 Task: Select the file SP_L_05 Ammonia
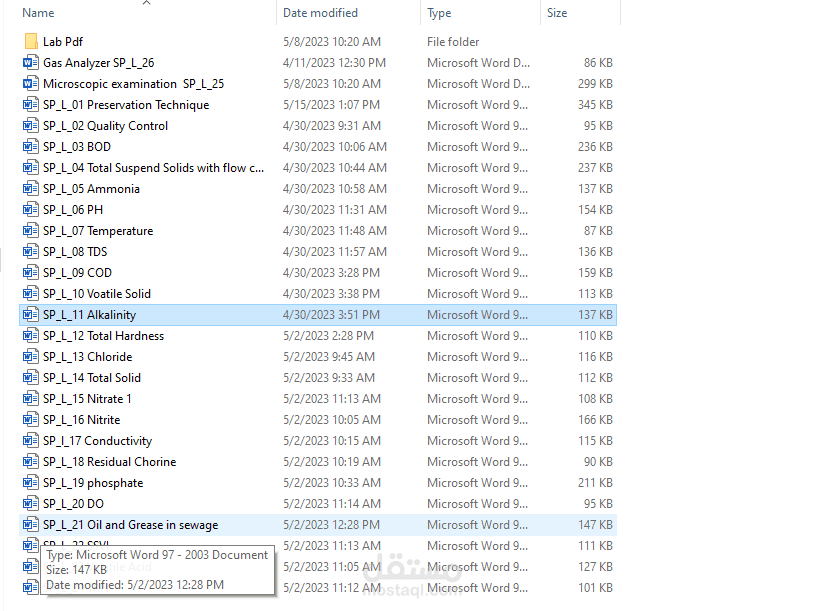point(91,189)
